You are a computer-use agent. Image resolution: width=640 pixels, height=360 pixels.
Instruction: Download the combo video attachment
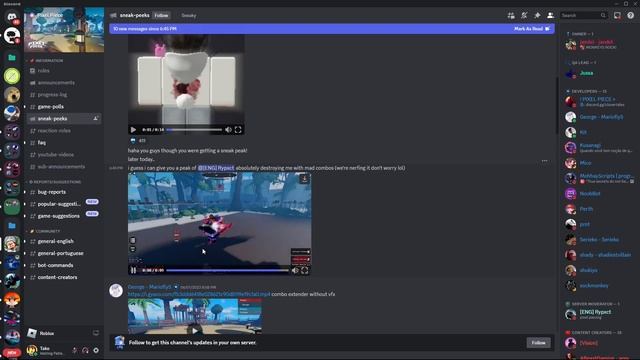(x=304, y=179)
